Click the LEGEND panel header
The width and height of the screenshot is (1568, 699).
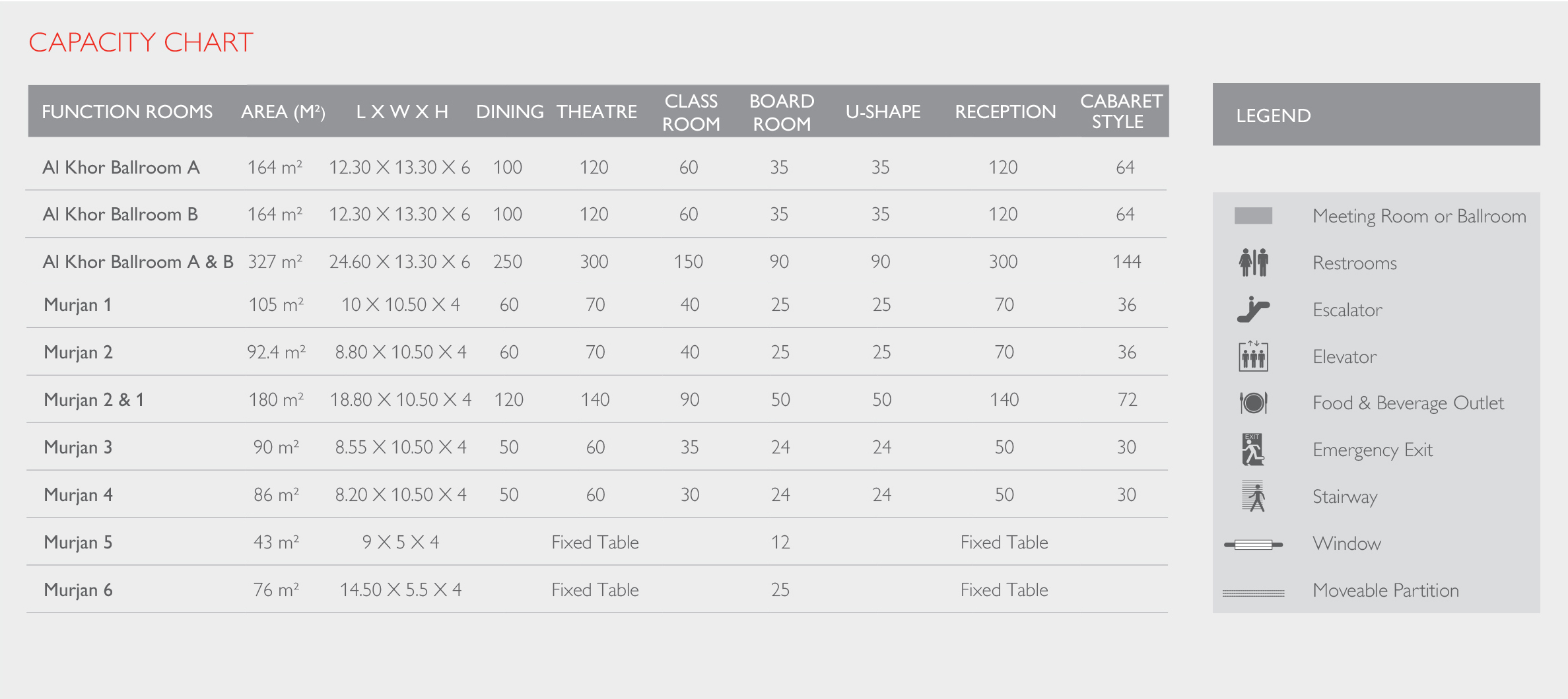[1376, 114]
